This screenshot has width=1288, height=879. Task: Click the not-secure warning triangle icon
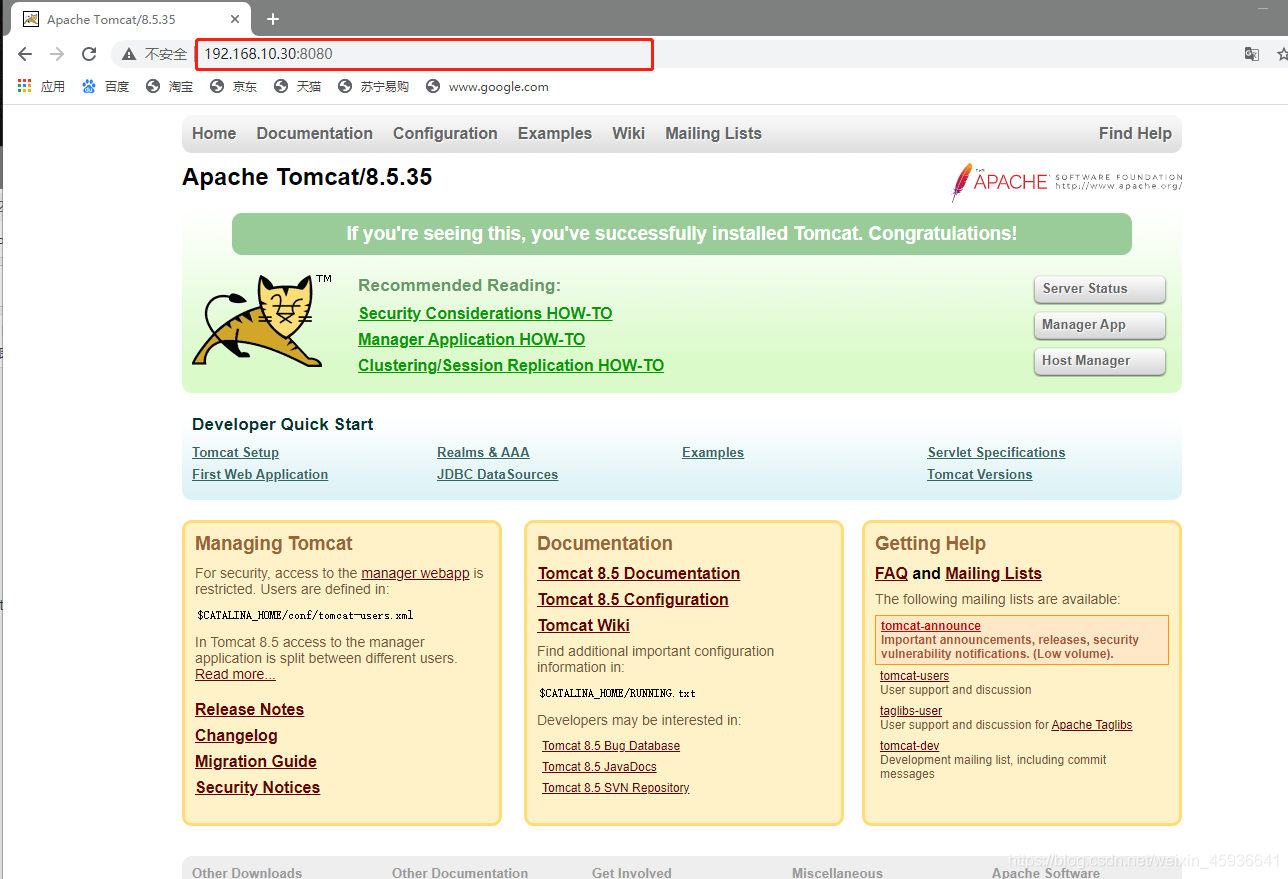[x=129, y=54]
